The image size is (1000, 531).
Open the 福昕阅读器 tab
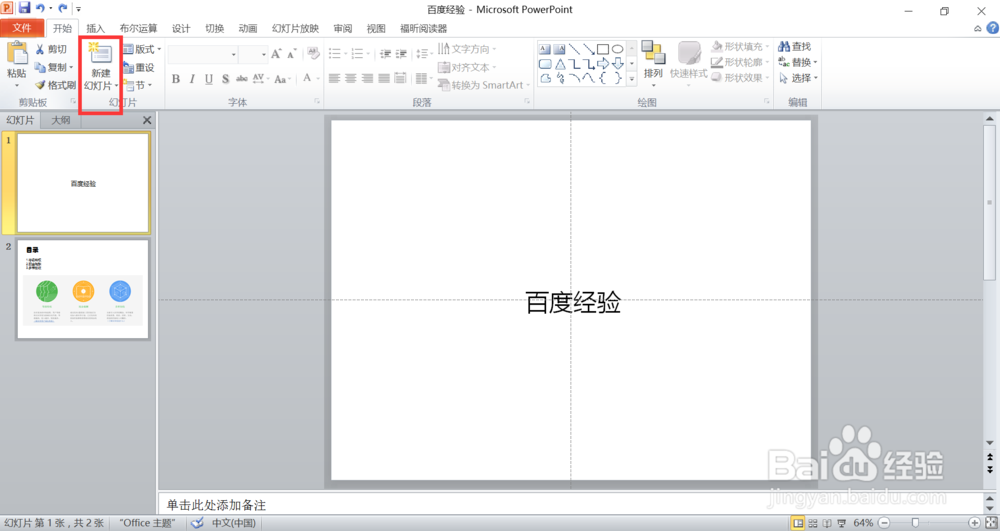point(423,28)
